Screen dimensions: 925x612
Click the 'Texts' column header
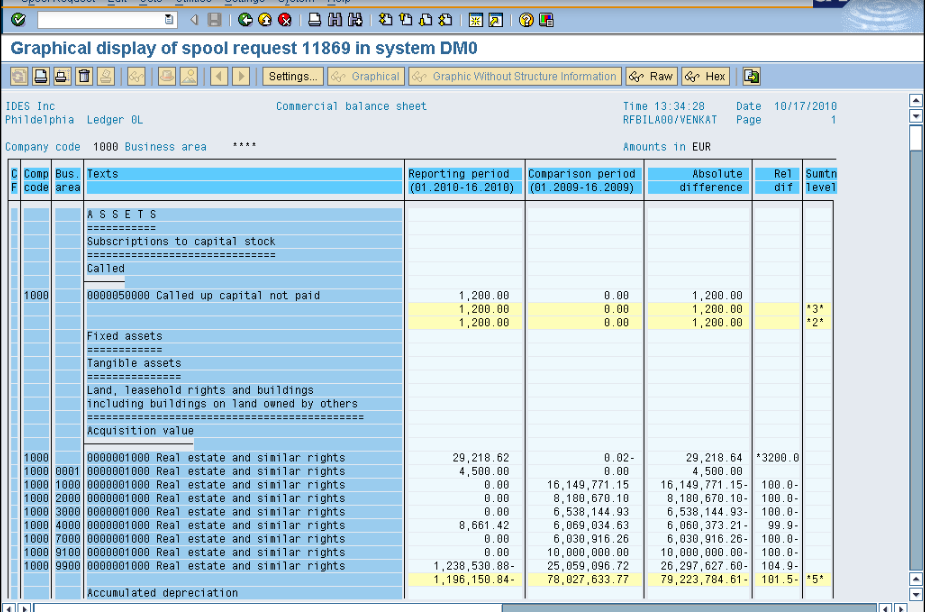[x=244, y=181]
